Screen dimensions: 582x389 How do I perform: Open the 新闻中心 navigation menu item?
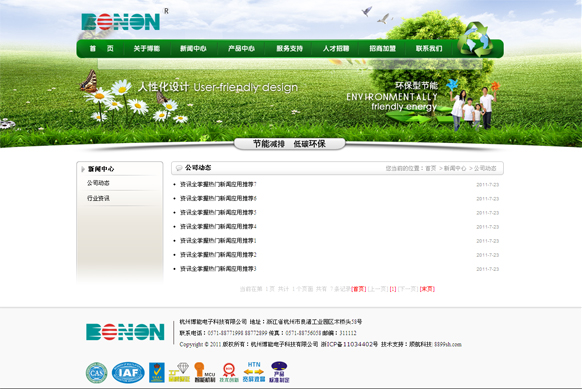(193, 49)
